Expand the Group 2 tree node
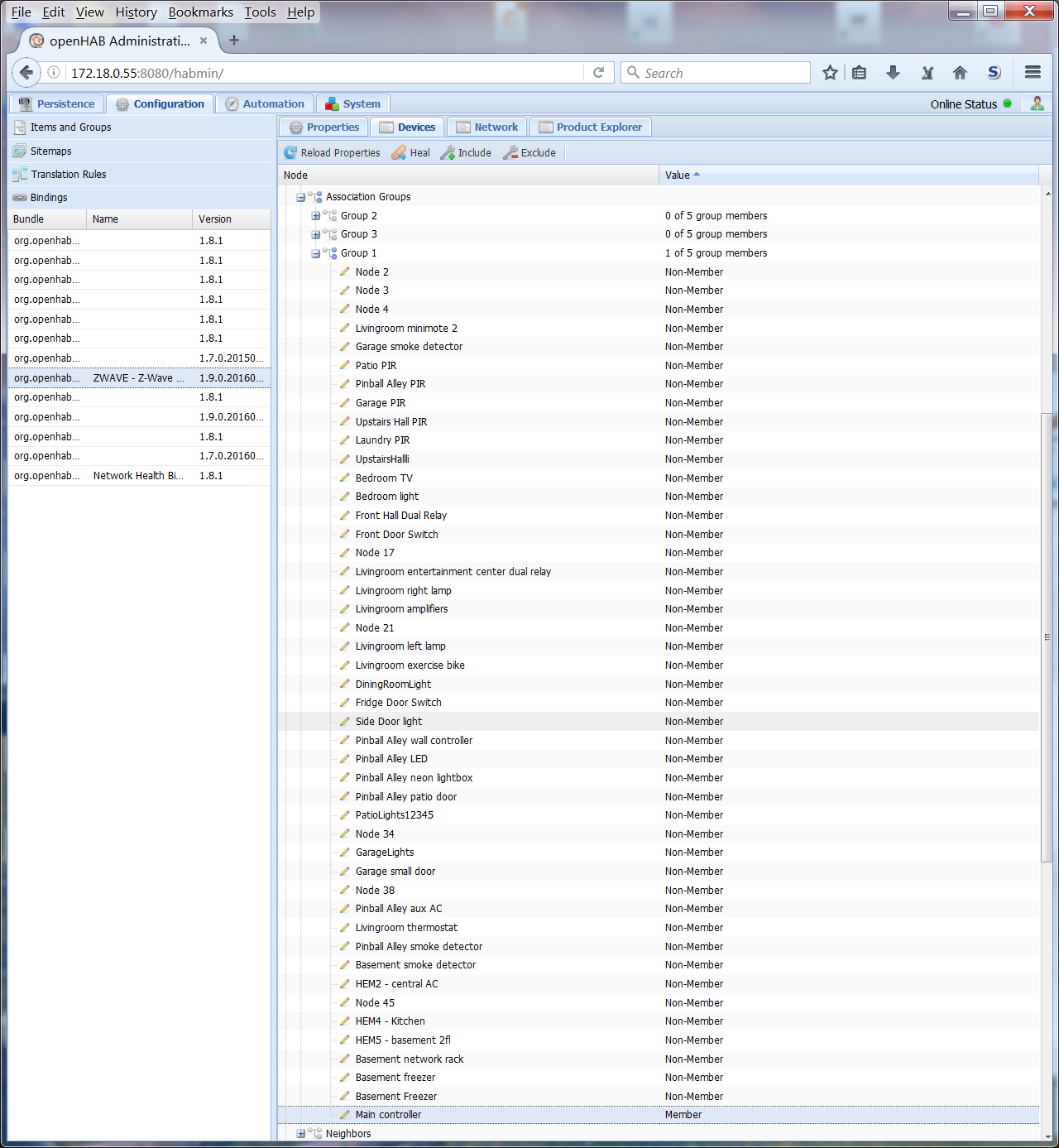This screenshot has height=1148, width=1059. (315, 215)
